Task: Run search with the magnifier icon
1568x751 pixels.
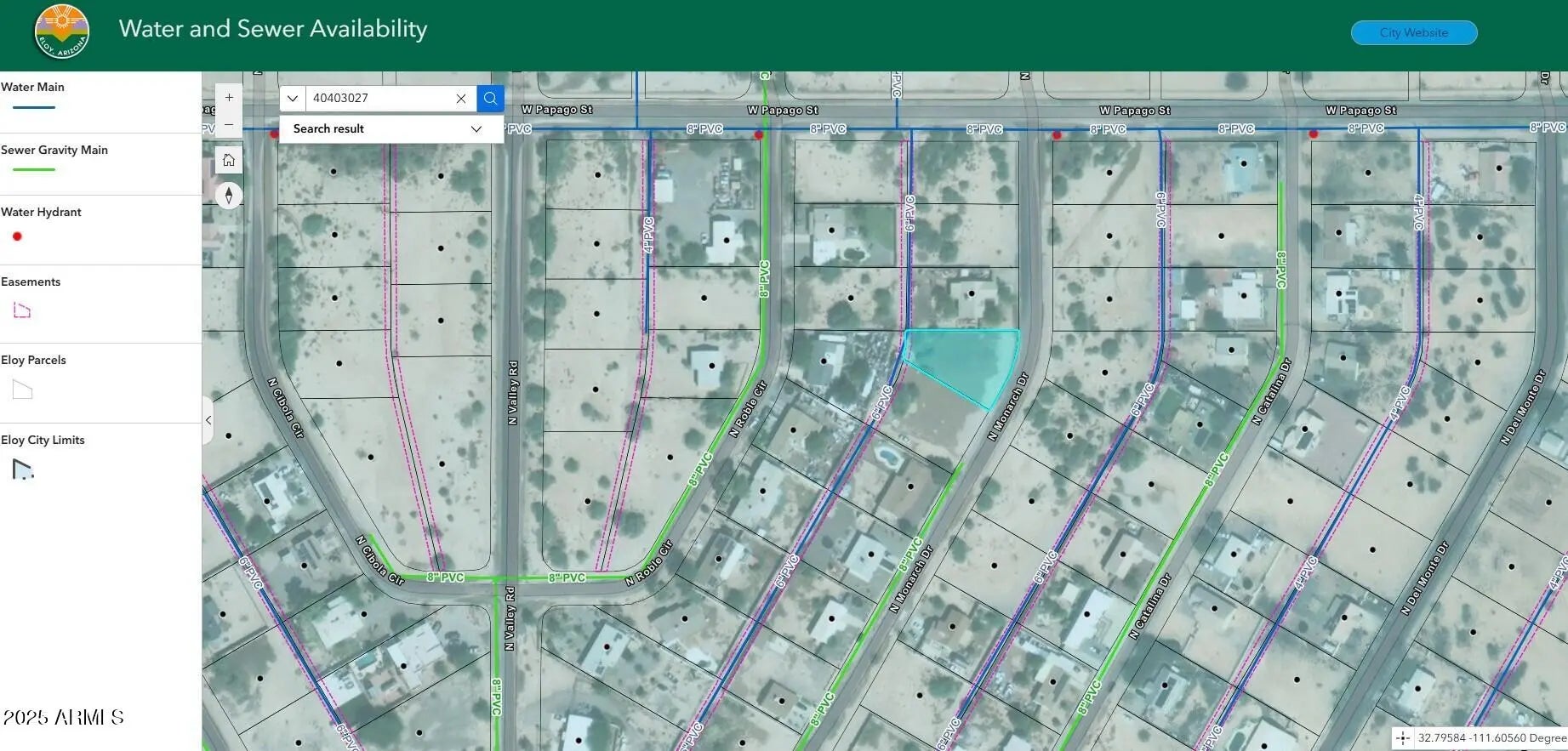Action: coord(490,99)
